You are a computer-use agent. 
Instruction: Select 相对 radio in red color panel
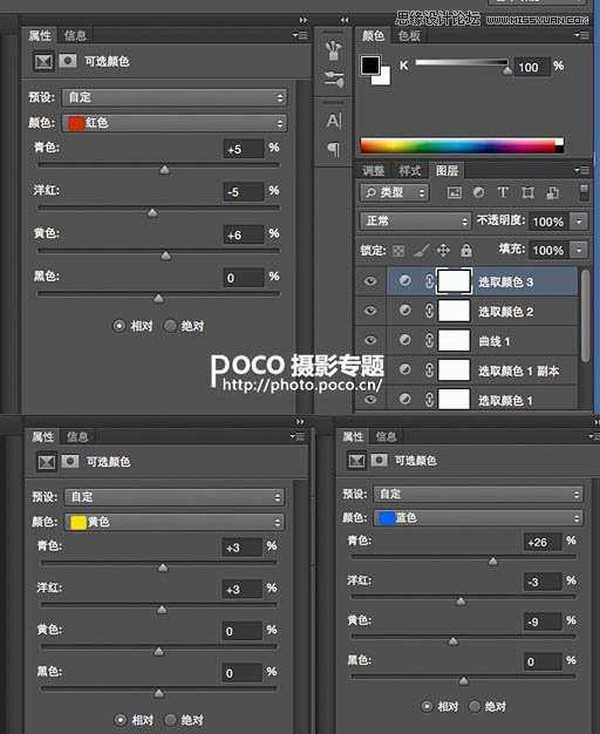pos(119,326)
